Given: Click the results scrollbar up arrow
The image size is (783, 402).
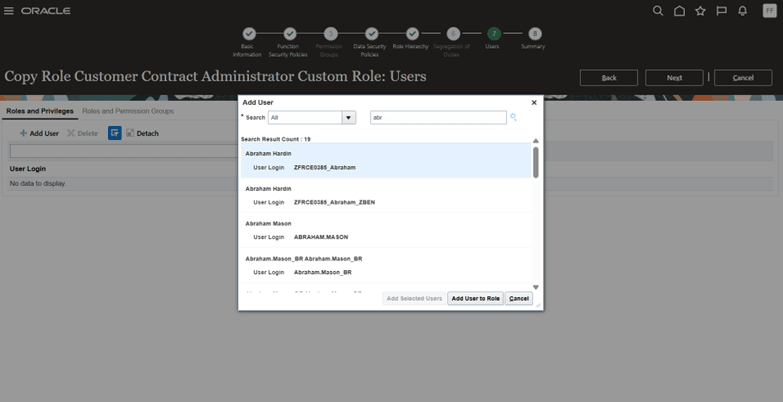Looking at the screenshot, I should pos(536,141).
